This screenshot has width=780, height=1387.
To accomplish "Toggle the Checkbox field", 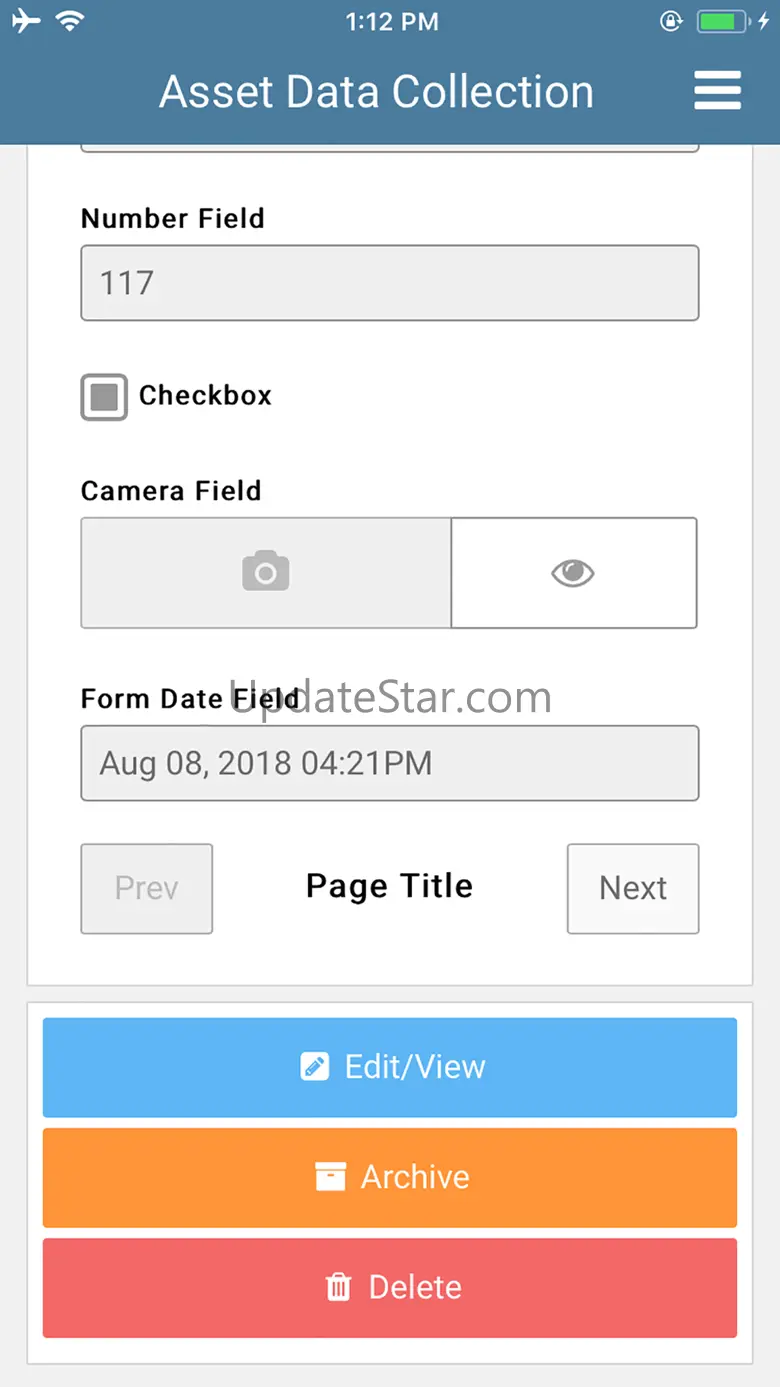I will point(104,397).
